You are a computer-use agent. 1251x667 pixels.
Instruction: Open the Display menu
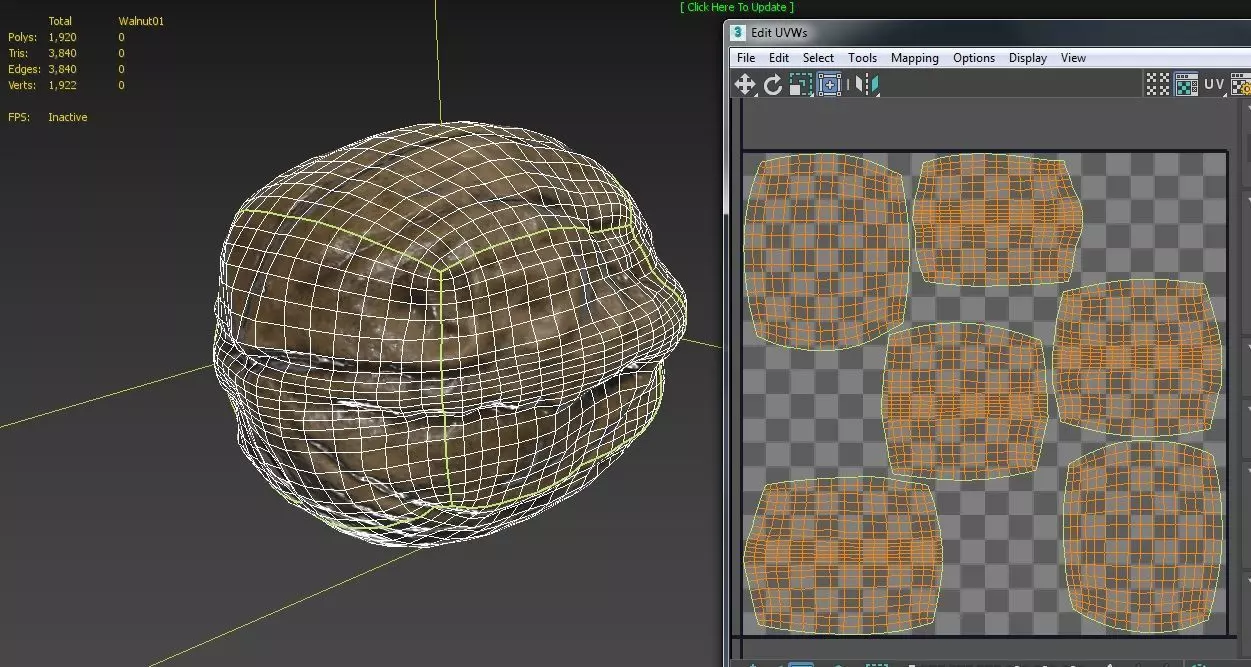tap(1028, 58)
